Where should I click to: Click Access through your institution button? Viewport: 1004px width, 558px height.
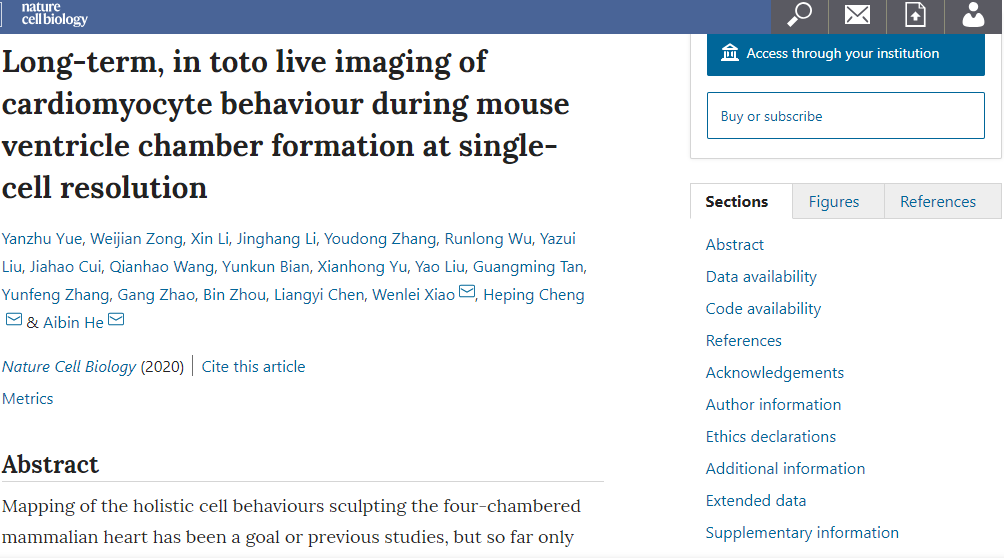(845, 54)
